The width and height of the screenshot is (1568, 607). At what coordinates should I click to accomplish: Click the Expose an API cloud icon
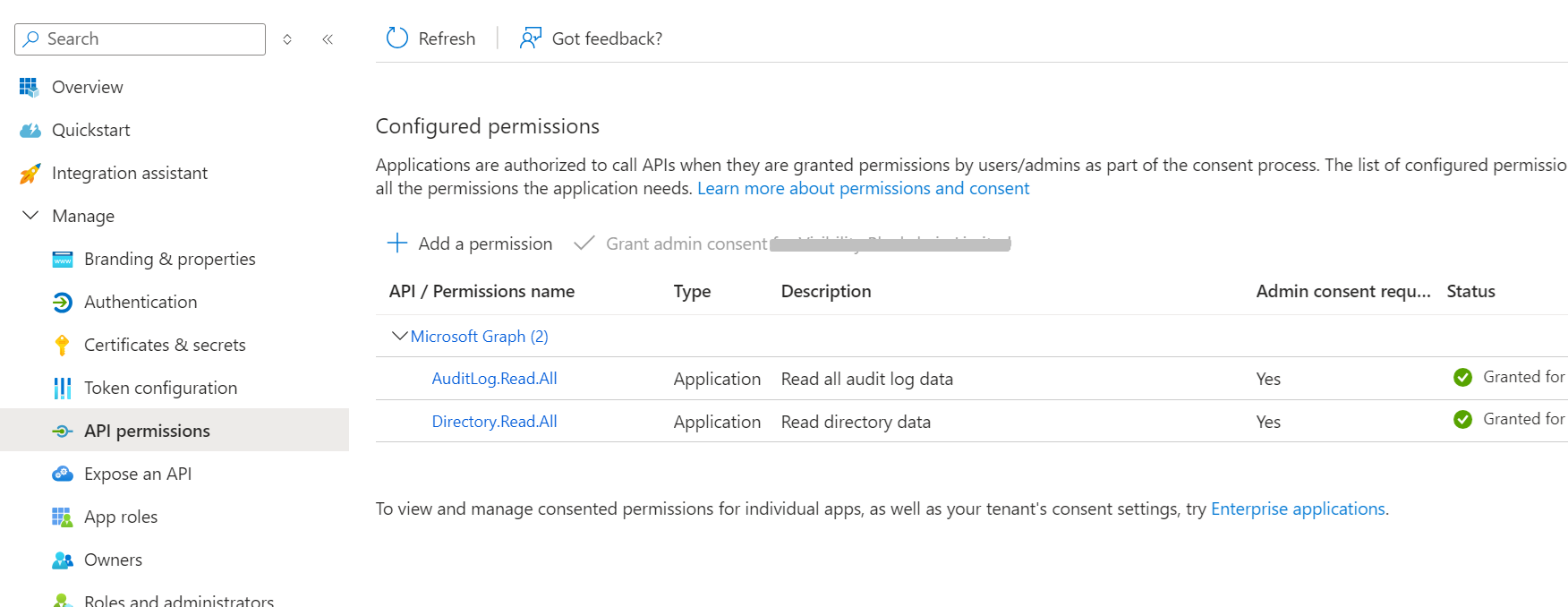coord(63,474)
